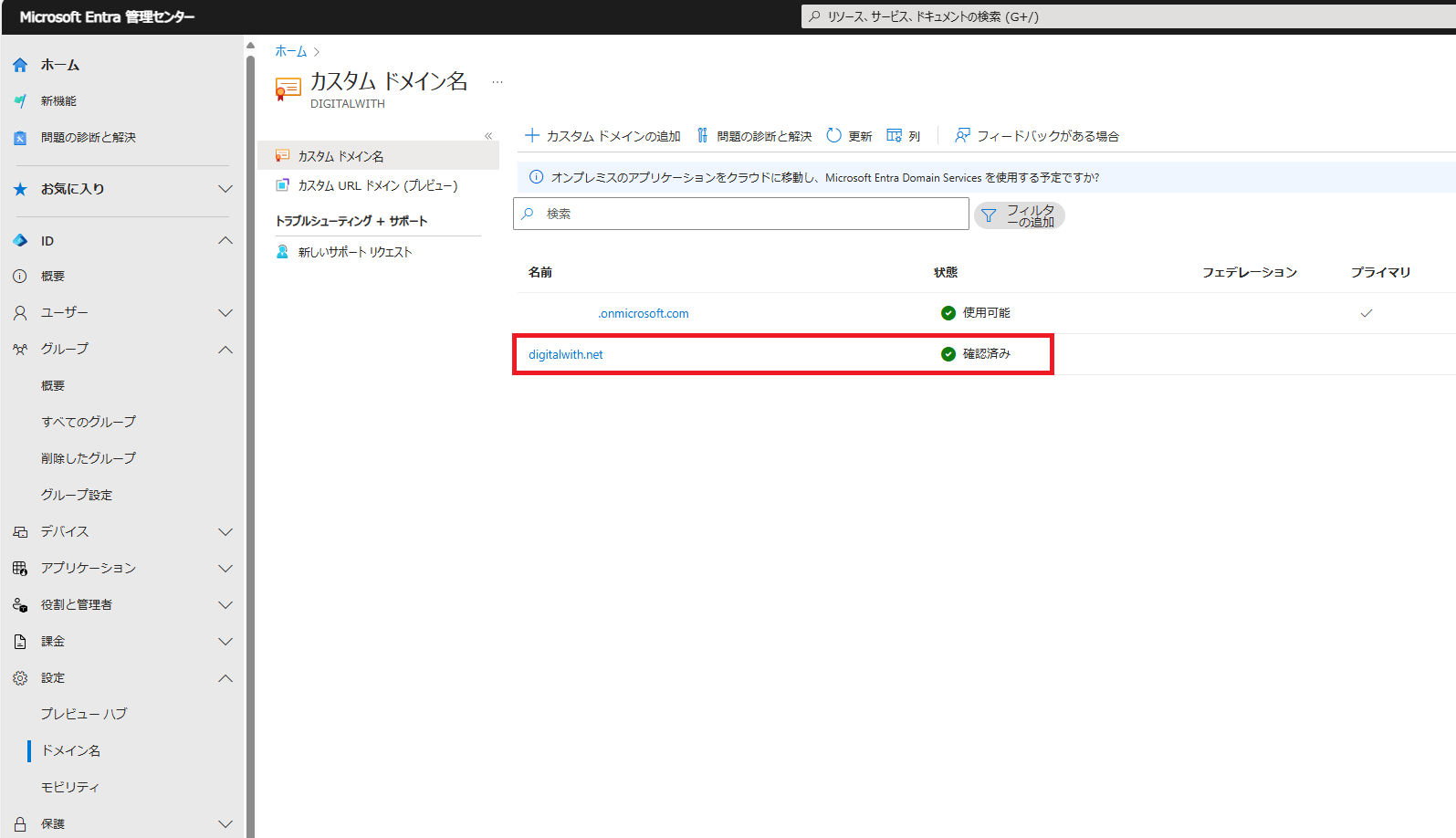1456x838 pixels.
Task: Click the 保護 lock icon
Action: click(20, 824)
